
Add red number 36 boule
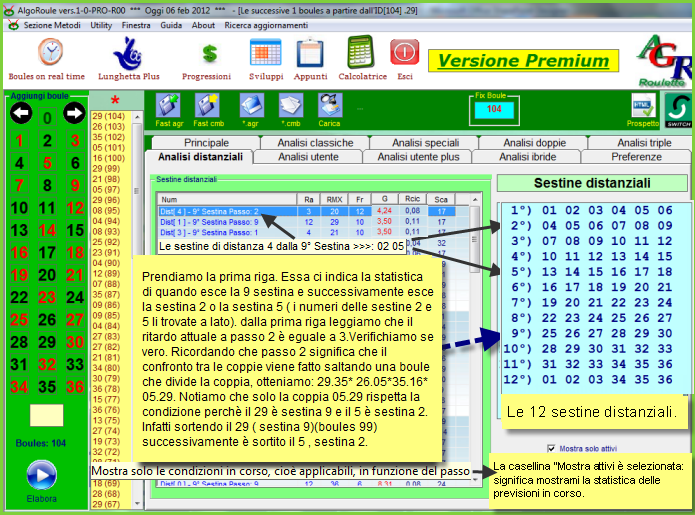point(75,387)
